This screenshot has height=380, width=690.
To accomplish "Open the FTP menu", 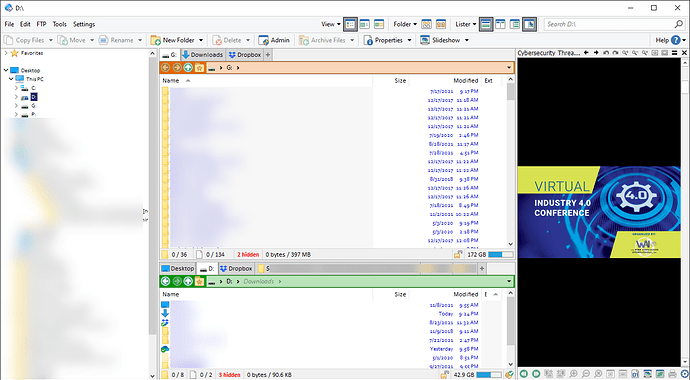I will point(41,24).
